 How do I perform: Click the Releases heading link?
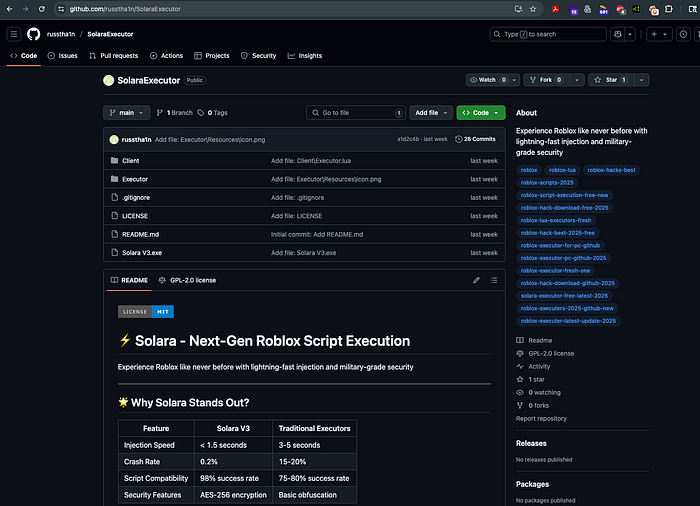pos(531,443)
